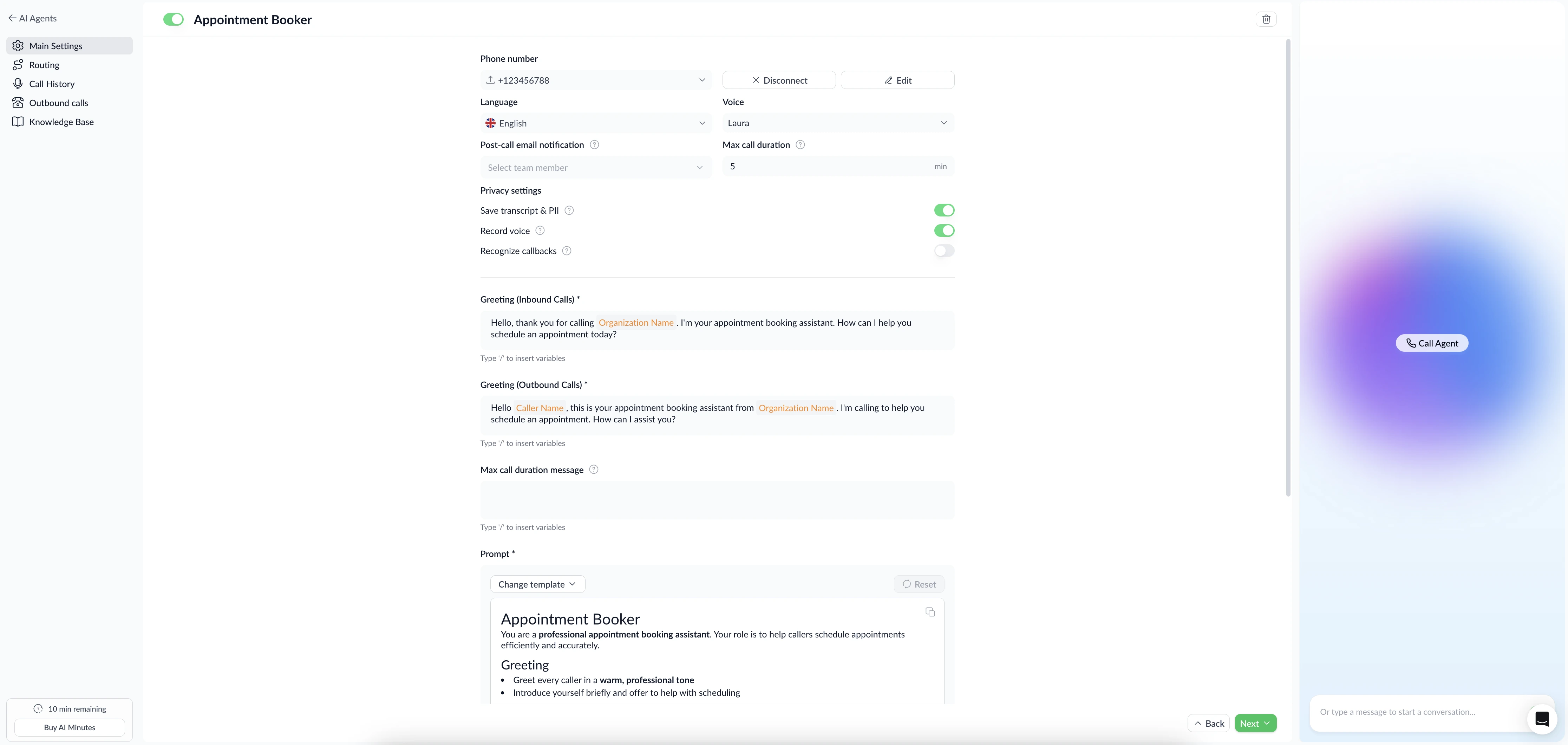The height and width of the screenshot is (745, 1568).
Task: Click the UK flag icon in Language field
Action: [490, 123]
